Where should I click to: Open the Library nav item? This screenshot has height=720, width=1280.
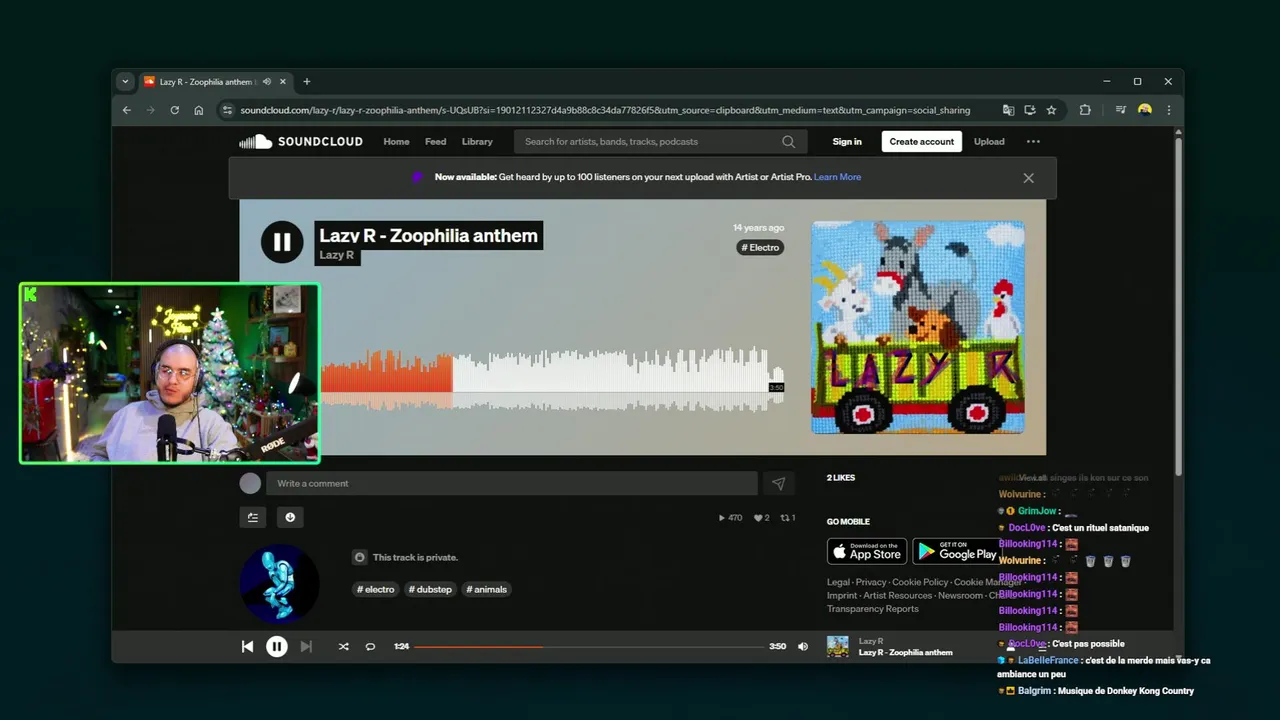pyautogui.click(x=477, y=142)
